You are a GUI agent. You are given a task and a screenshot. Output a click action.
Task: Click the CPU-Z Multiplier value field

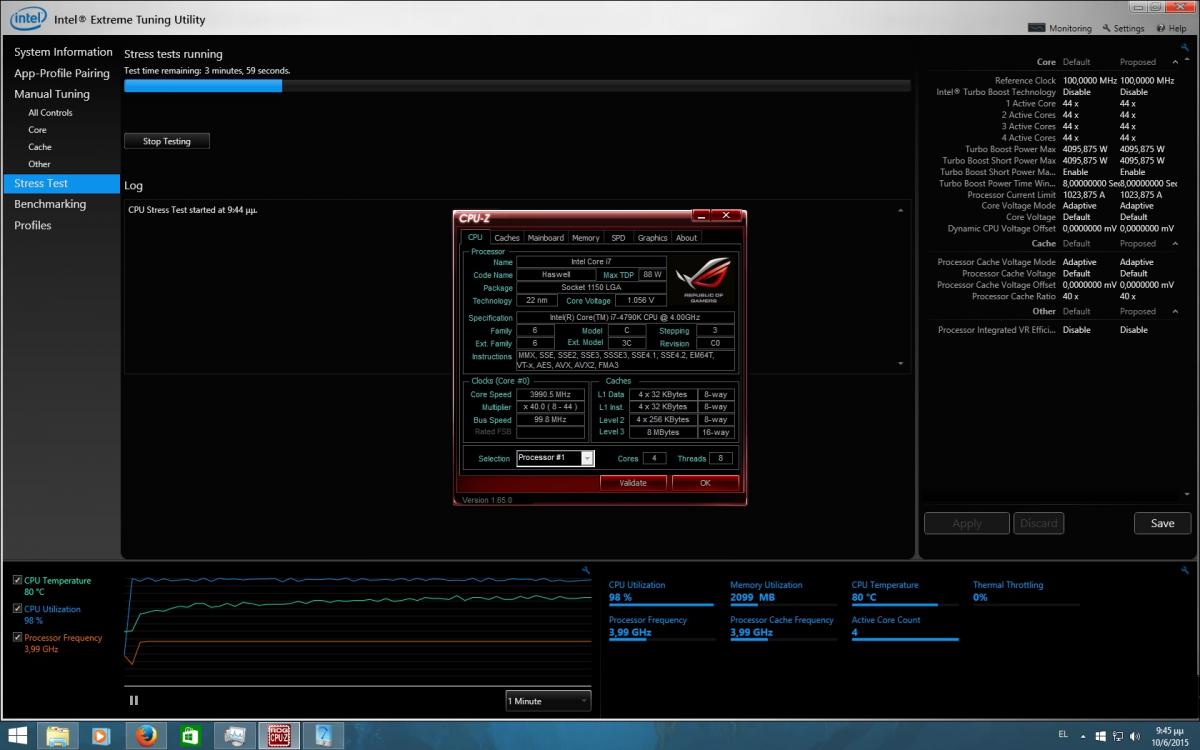[x=551, y=407]
